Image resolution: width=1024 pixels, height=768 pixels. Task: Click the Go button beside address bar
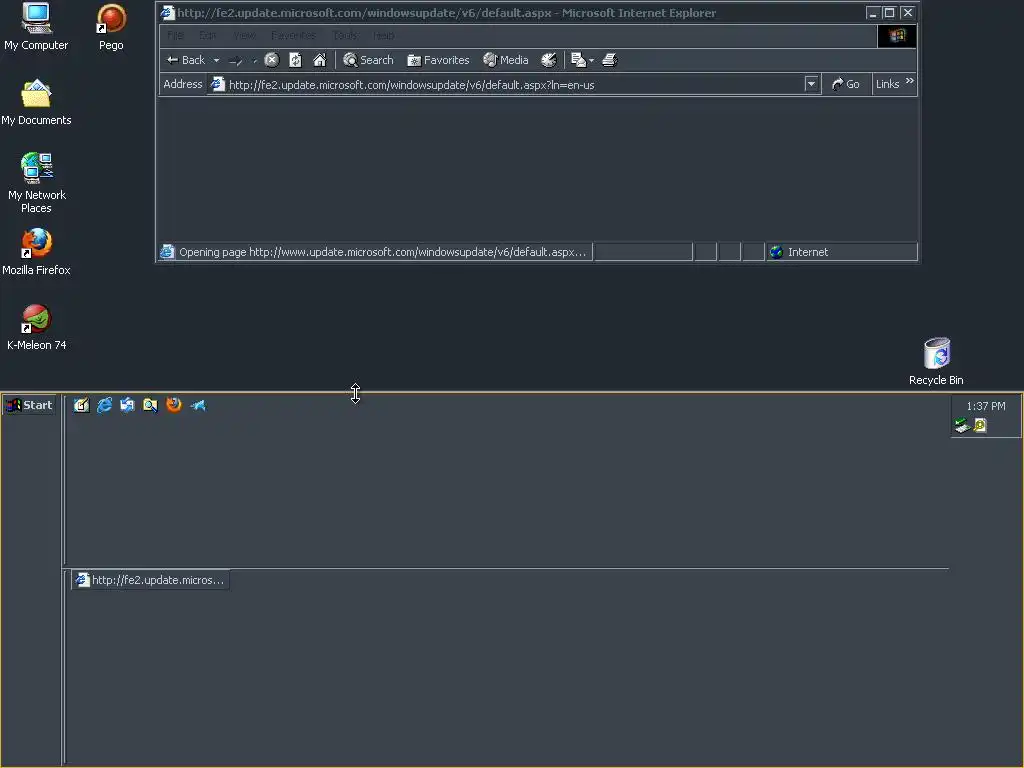tap(845, 84)
